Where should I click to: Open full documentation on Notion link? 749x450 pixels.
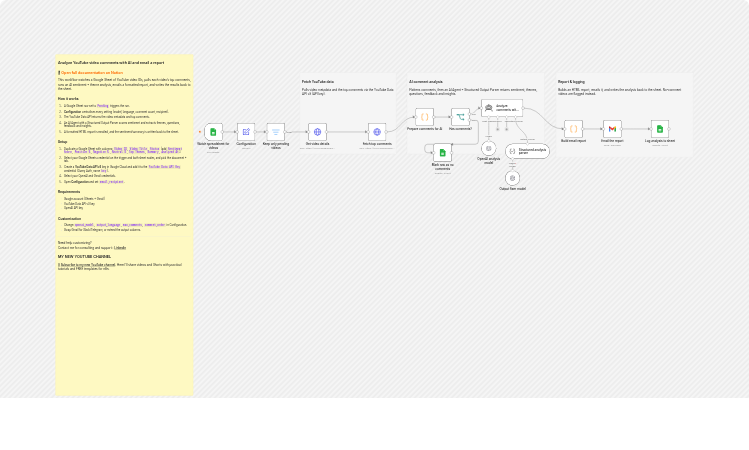(92, 73)
